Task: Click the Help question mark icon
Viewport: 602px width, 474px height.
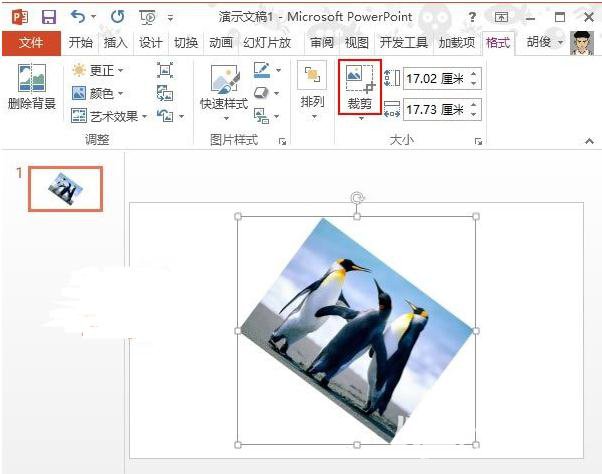Action: coord(471,17)
